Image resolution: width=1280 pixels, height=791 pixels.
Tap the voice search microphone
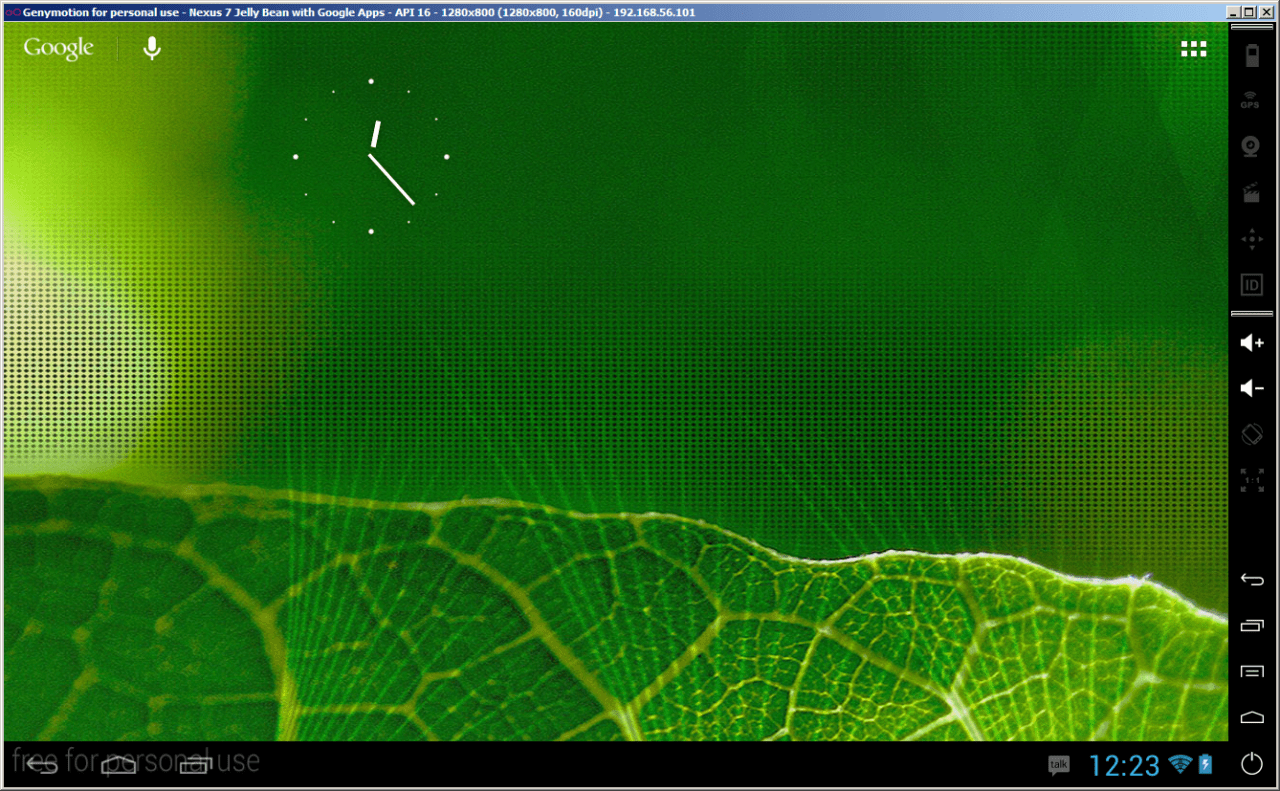152,48
